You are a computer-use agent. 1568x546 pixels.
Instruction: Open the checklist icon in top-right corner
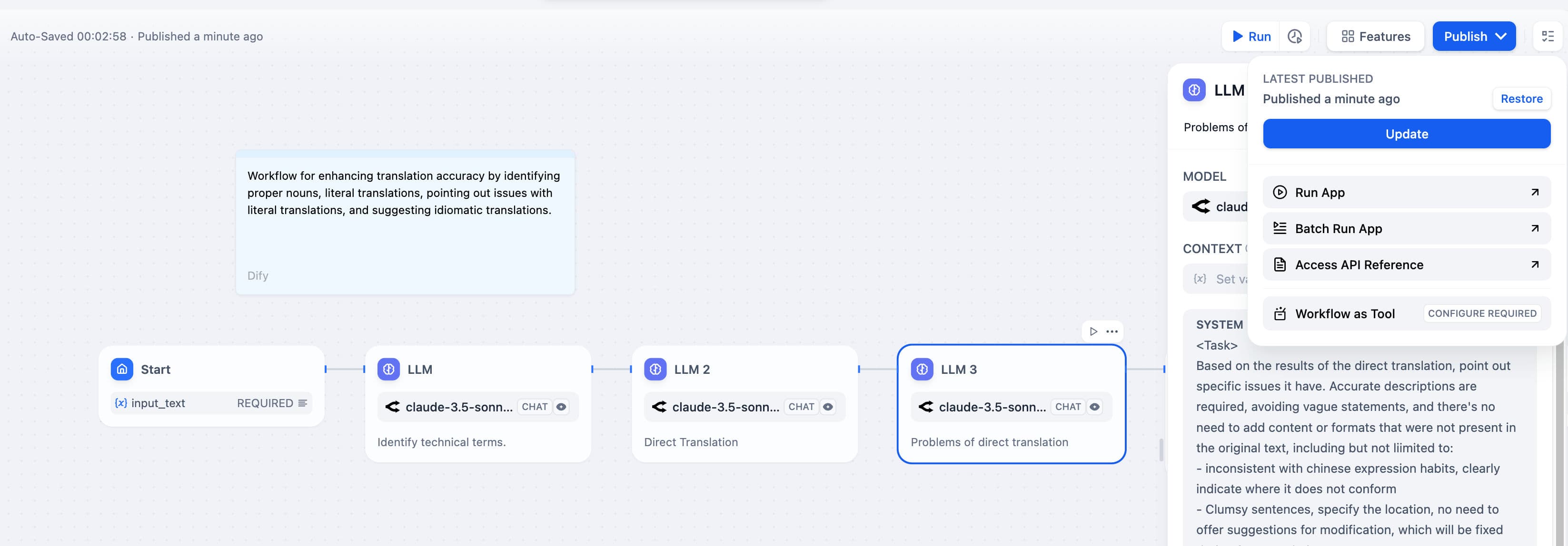pos(1548,37)
